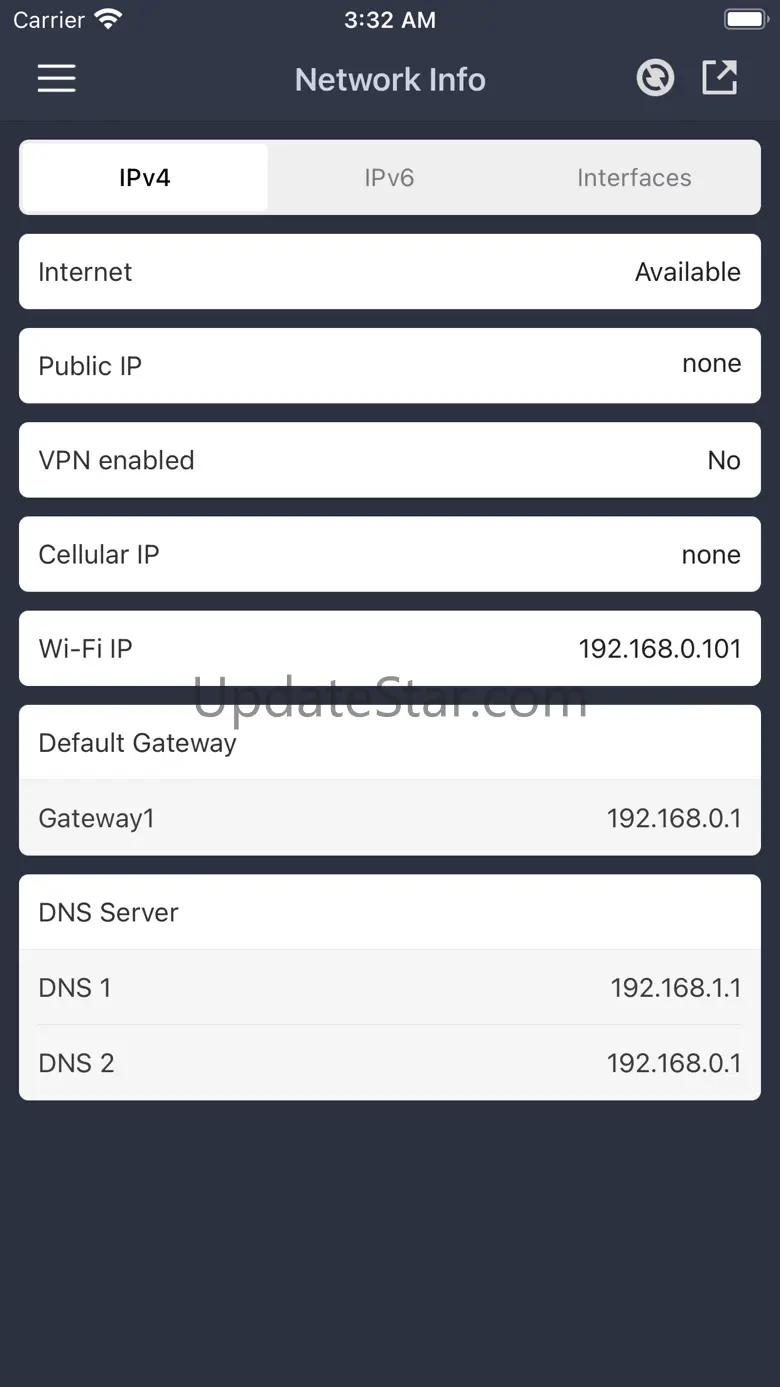780x1387 pixels.
Task: Tap the 3:32 AM clock
Action: (x=390, y=20)
